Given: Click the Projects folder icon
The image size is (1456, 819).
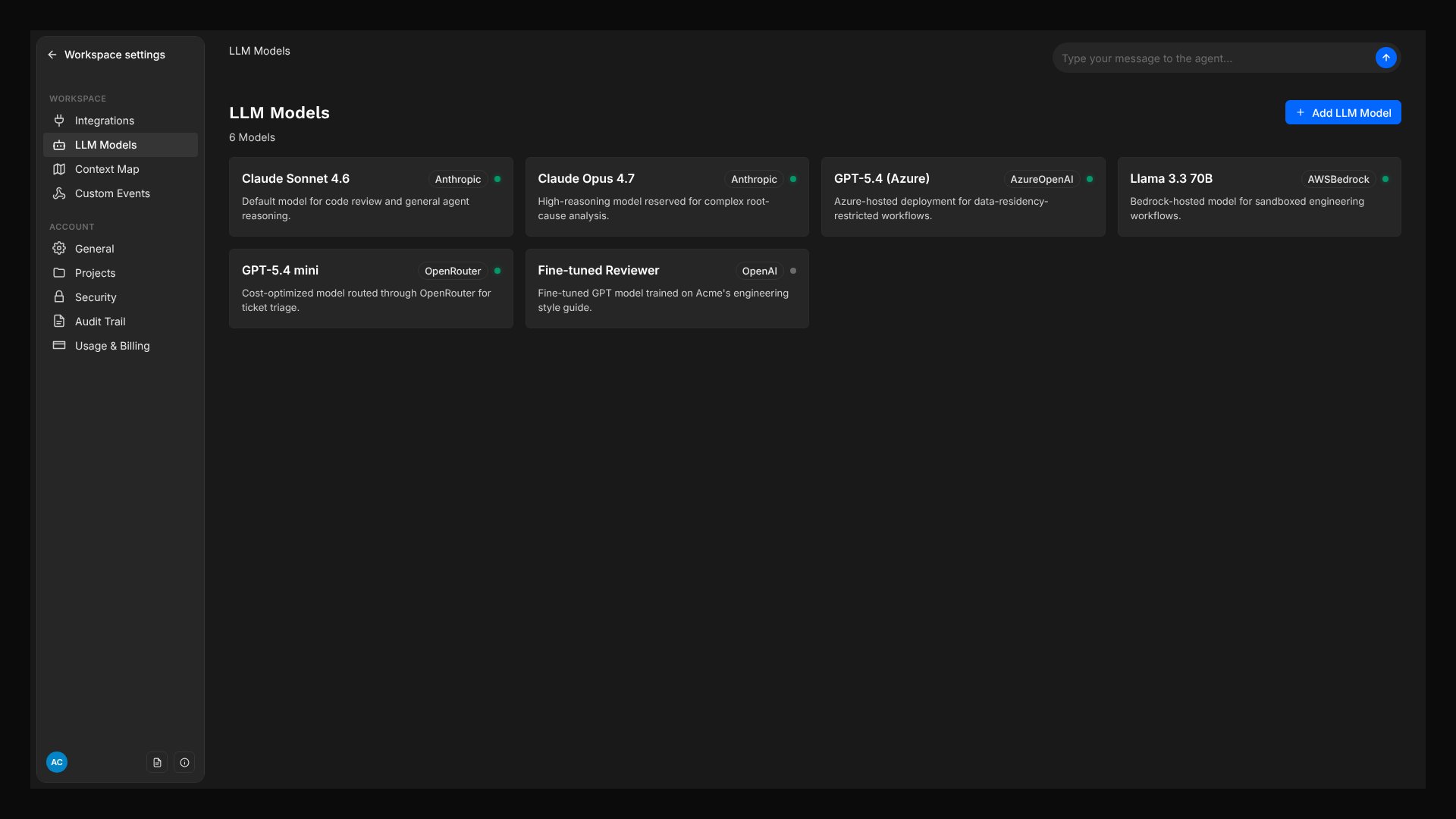Looking at the screenshot, I should point(59,273).
